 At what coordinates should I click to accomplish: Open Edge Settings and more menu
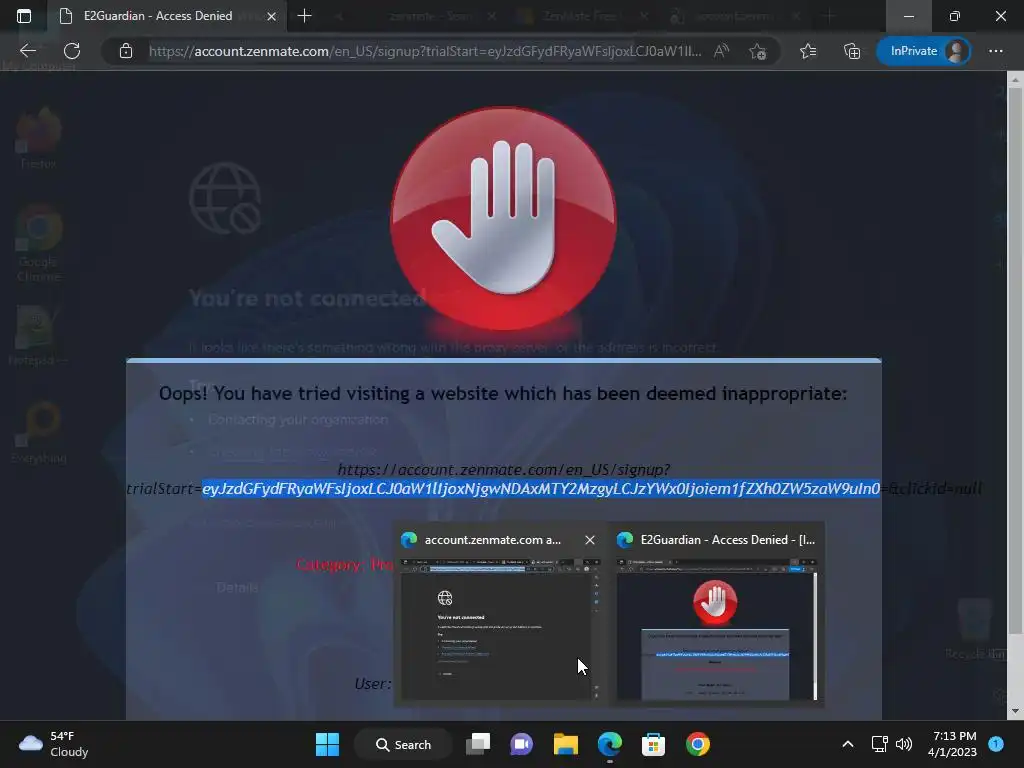pos(995,51)
